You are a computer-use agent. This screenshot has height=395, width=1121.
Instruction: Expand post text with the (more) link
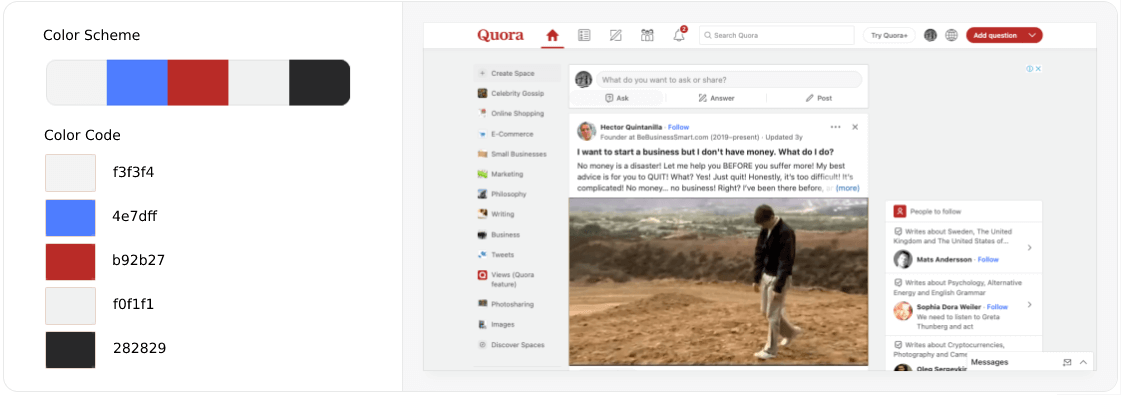[847, 189]
